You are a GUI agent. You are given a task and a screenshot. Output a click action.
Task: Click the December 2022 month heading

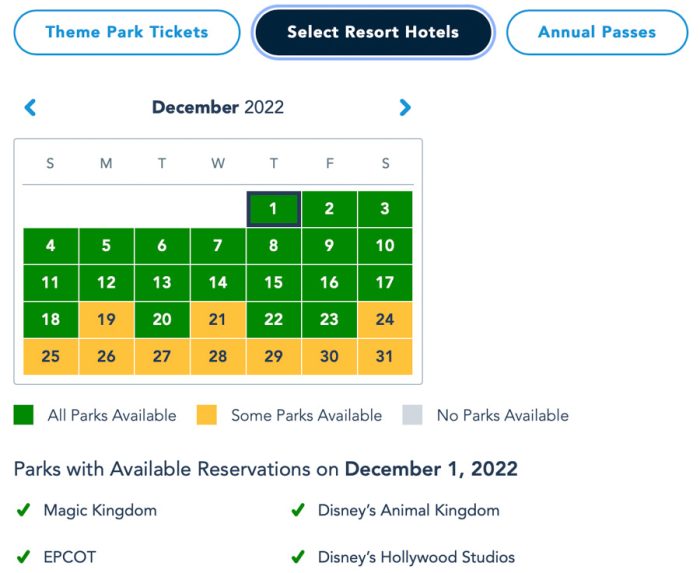218,108
